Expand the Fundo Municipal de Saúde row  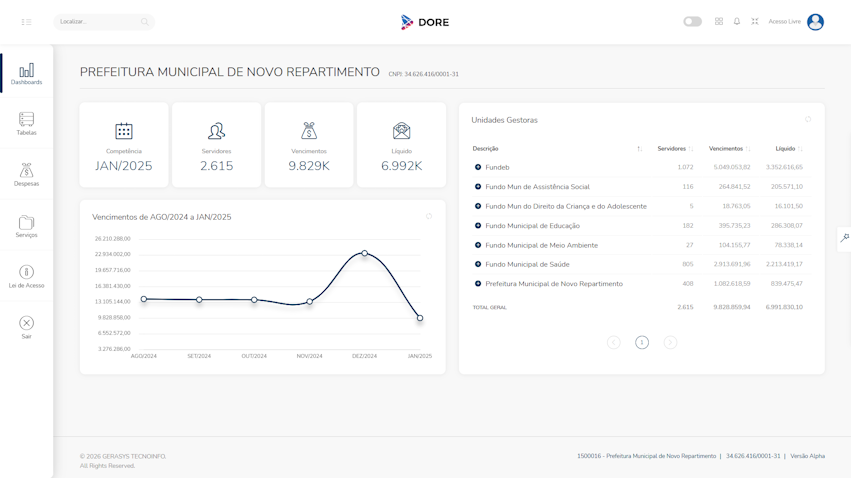coord(478,264)
